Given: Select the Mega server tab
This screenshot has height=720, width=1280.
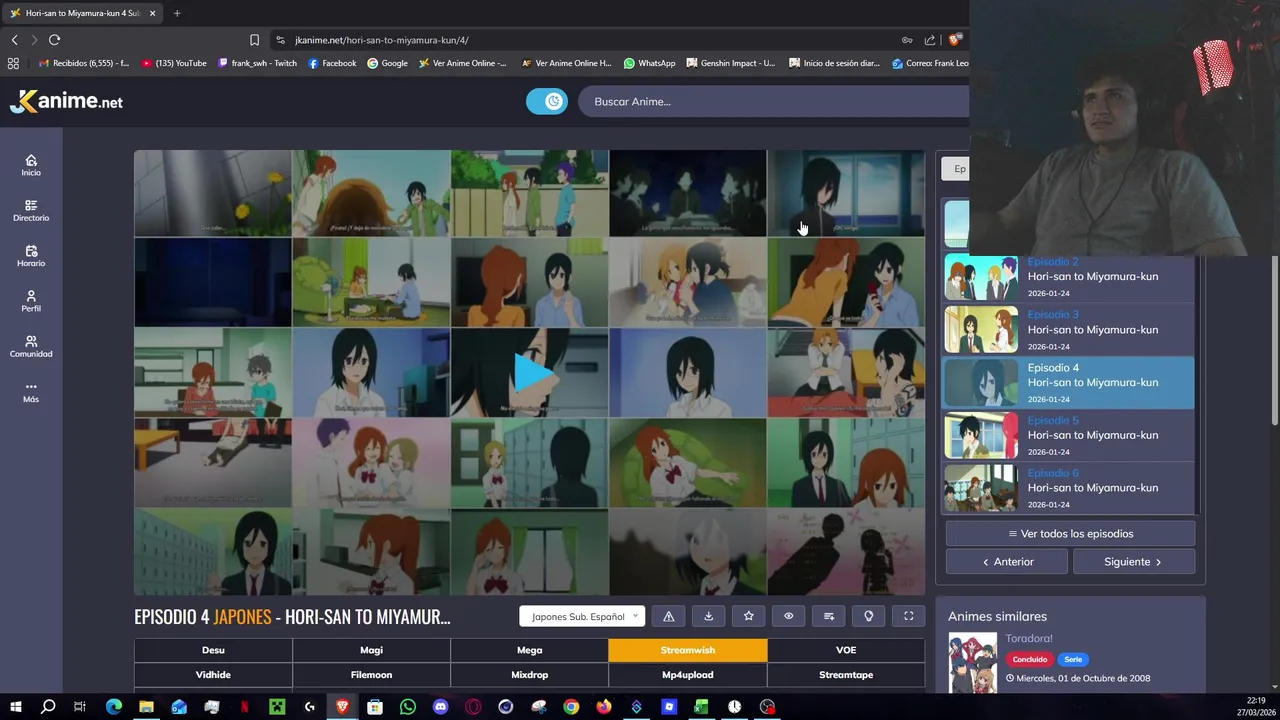Looking at the screenshot, I should [x=529, y=650].
